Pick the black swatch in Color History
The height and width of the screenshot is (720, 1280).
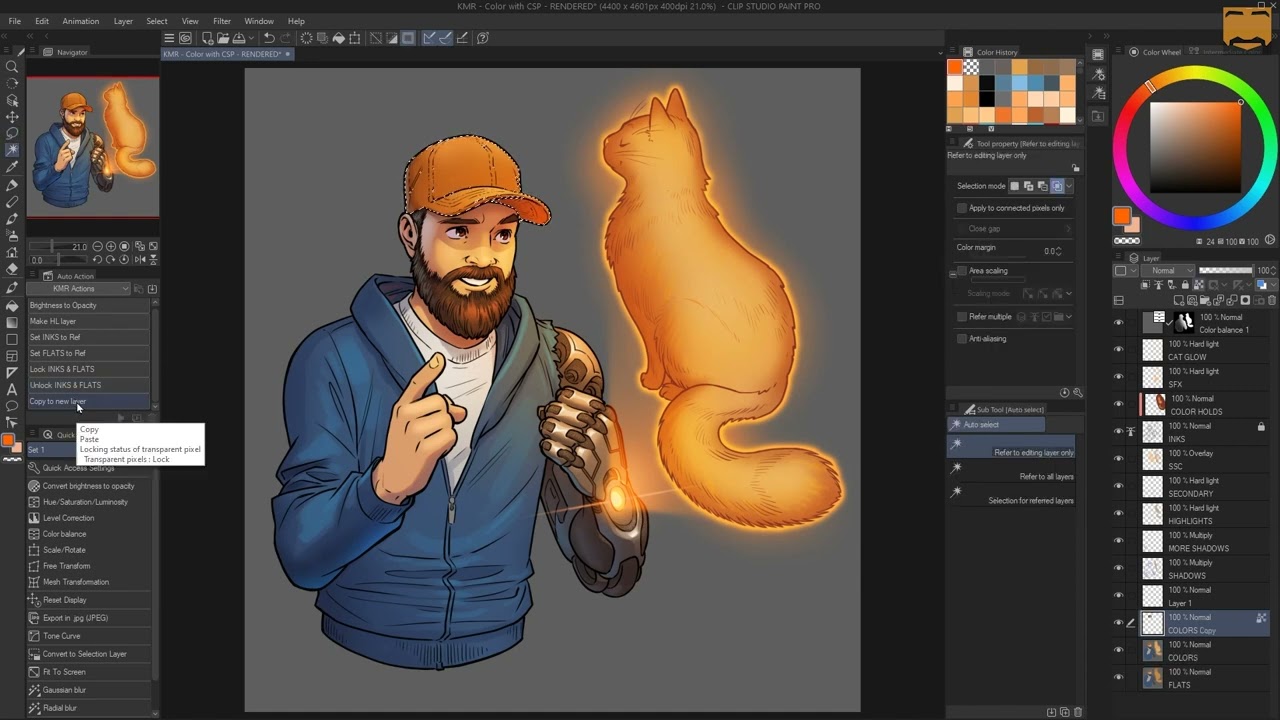point(987,99)
